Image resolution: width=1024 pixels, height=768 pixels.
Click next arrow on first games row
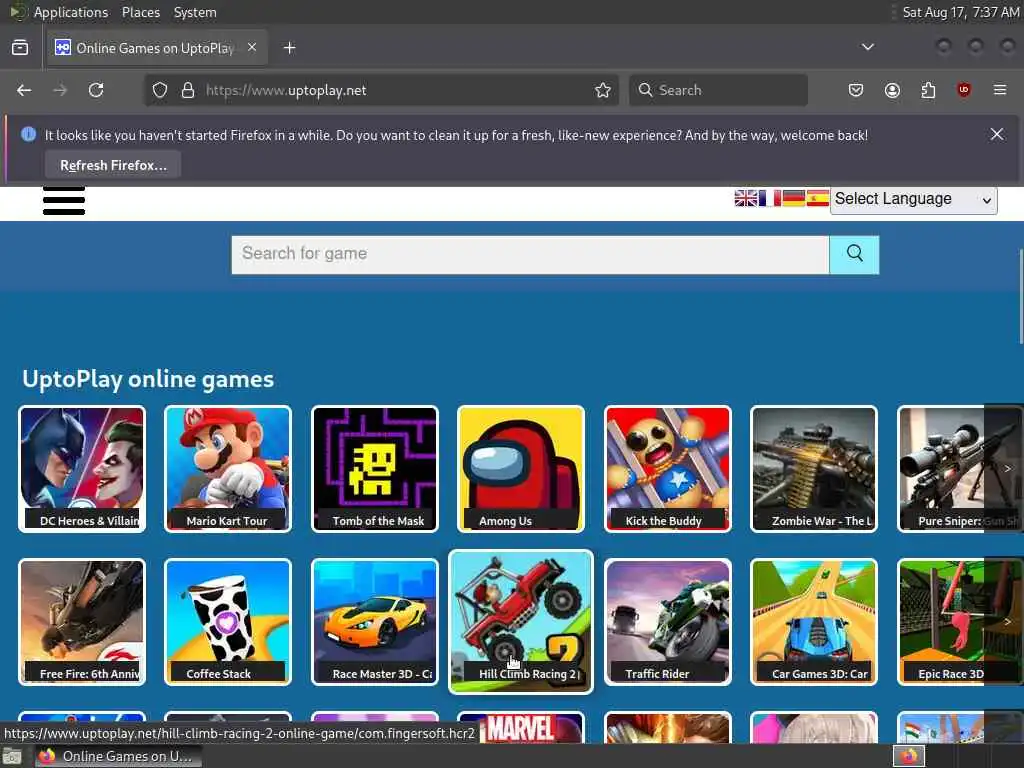pos(1008,468)
